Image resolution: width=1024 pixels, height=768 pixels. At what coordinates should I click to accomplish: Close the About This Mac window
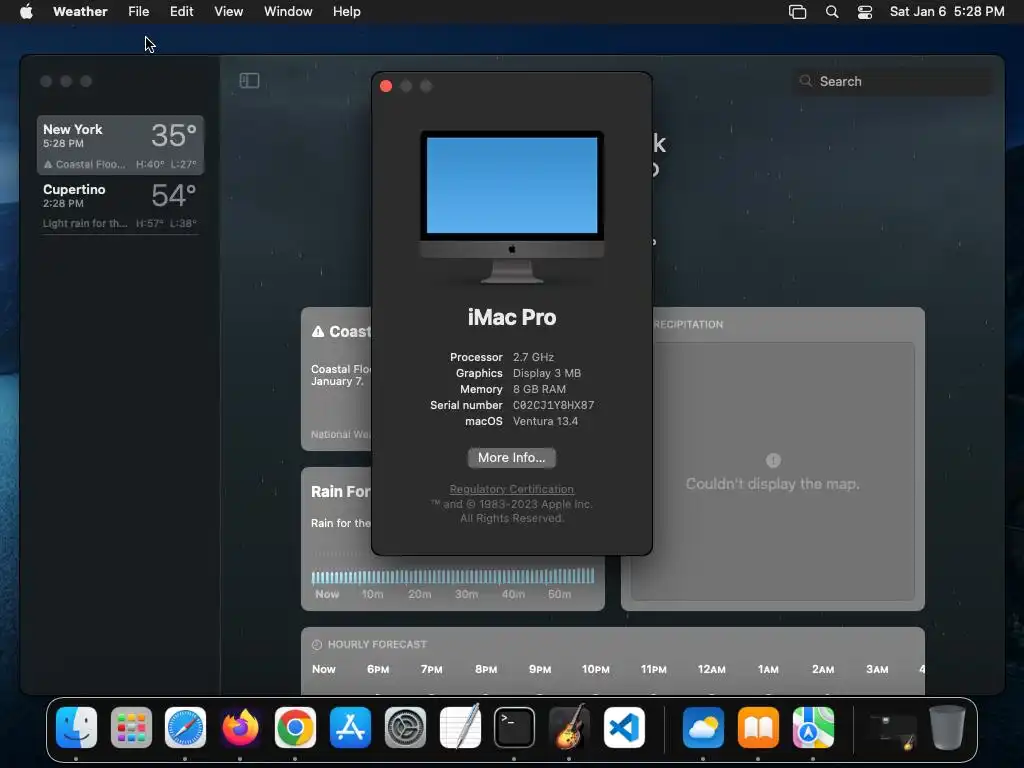pos(386,86)
